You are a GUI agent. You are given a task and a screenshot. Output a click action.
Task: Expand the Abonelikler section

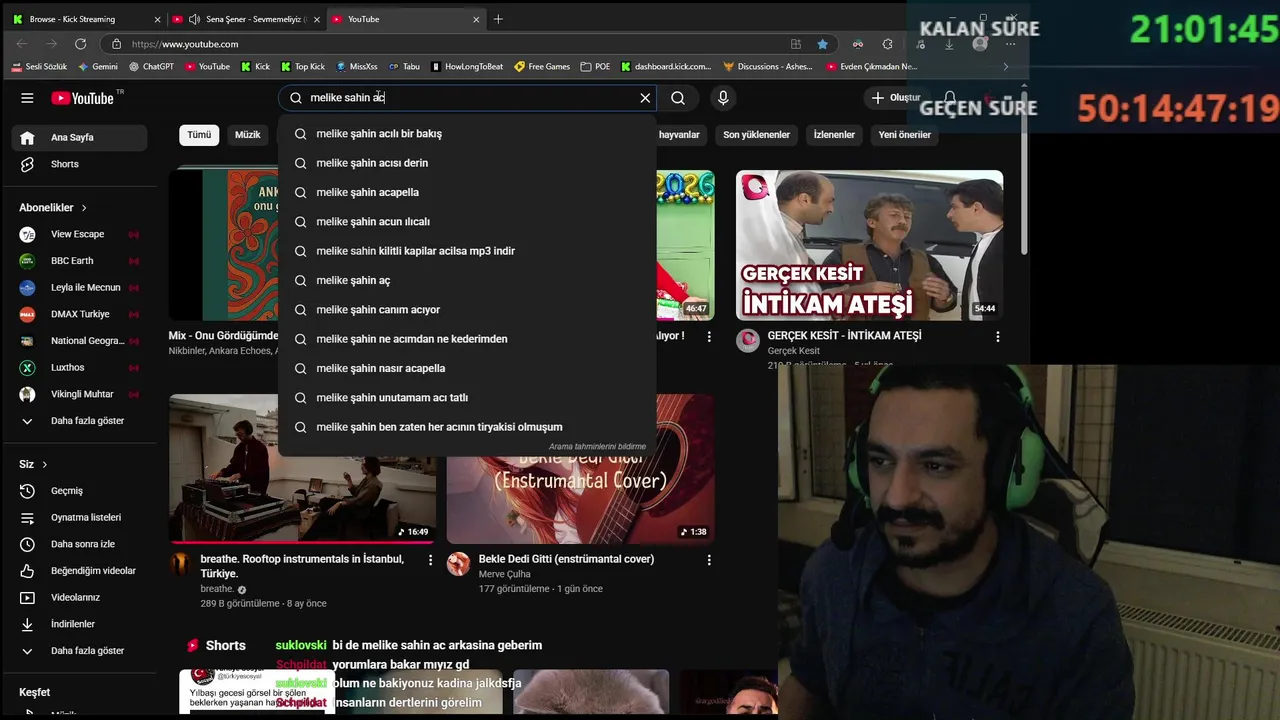point(54,208)
